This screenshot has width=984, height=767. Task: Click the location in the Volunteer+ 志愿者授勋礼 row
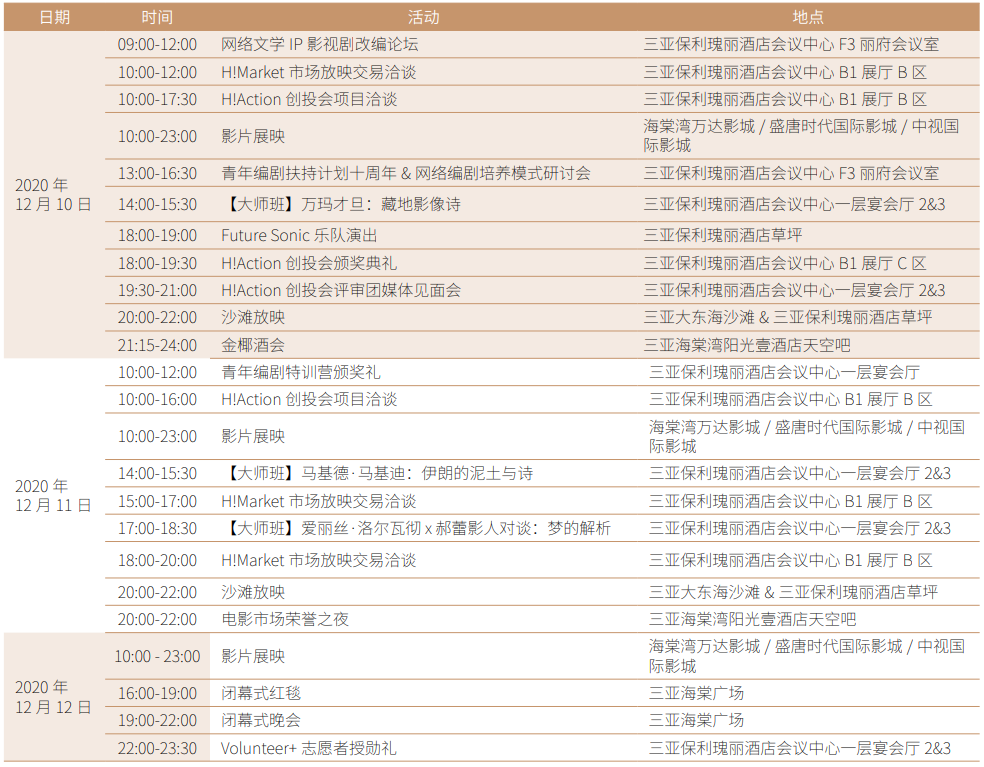[800, 748]
